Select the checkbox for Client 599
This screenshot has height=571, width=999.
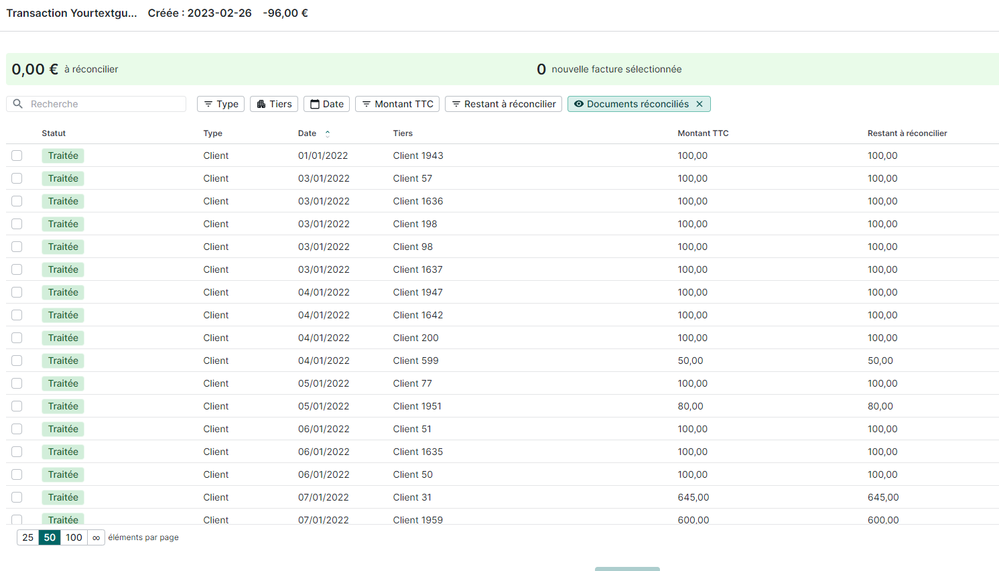click(17, 361)
